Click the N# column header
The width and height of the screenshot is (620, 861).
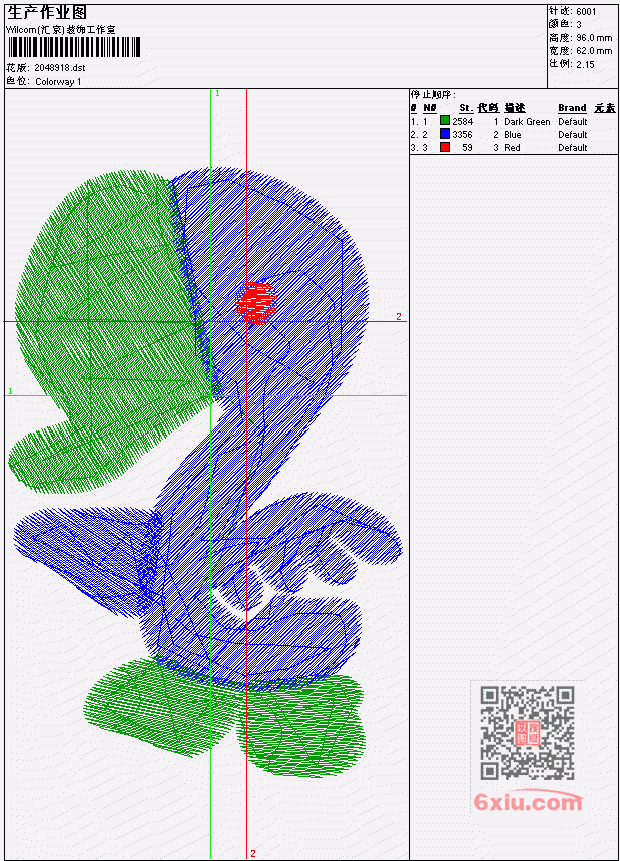pyautogui.click(x=429, y=108)
